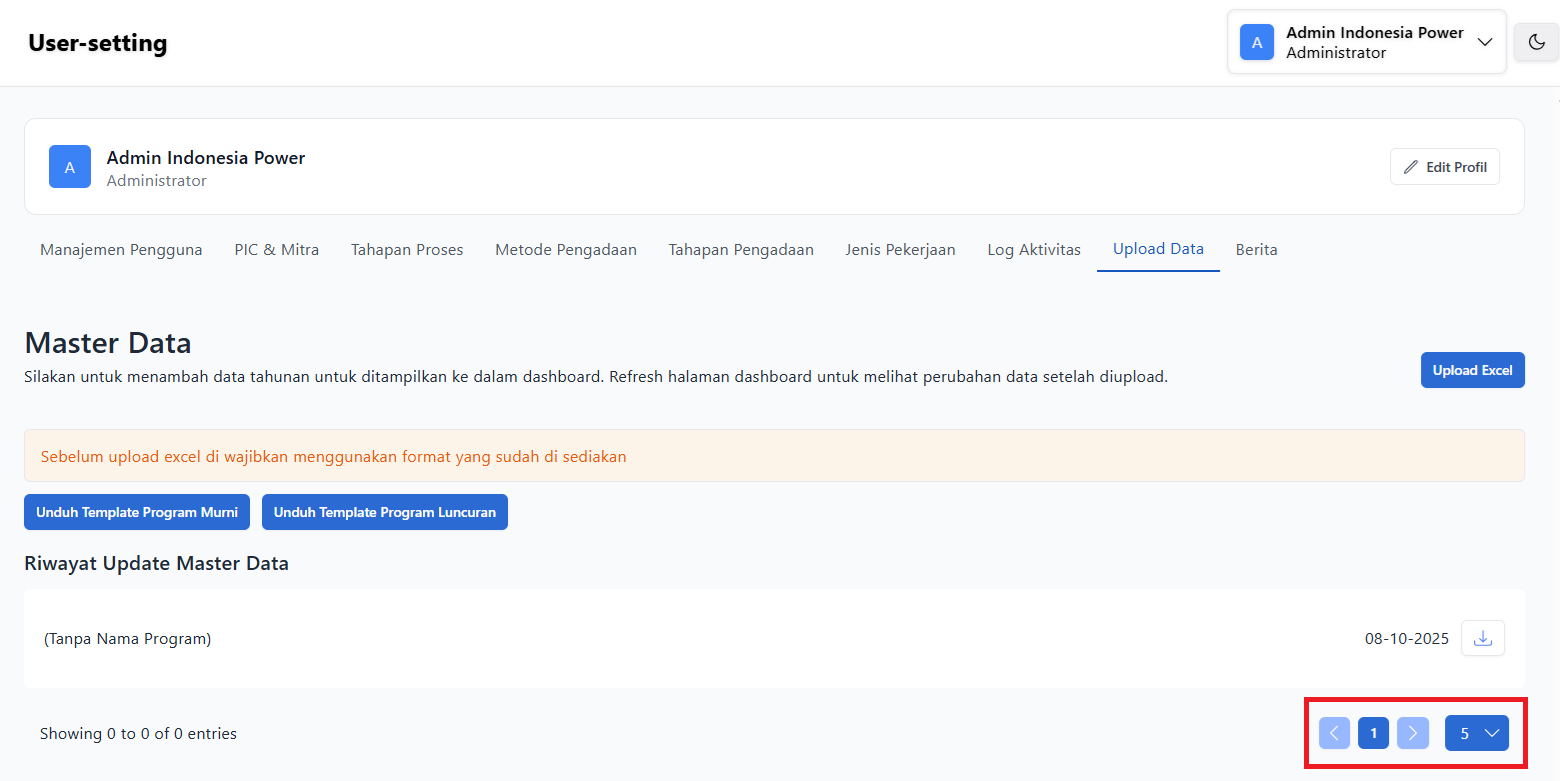The image size is (1560, 781).
Task: Click the Upload Excel button
Action: (x=1472, y=370)
